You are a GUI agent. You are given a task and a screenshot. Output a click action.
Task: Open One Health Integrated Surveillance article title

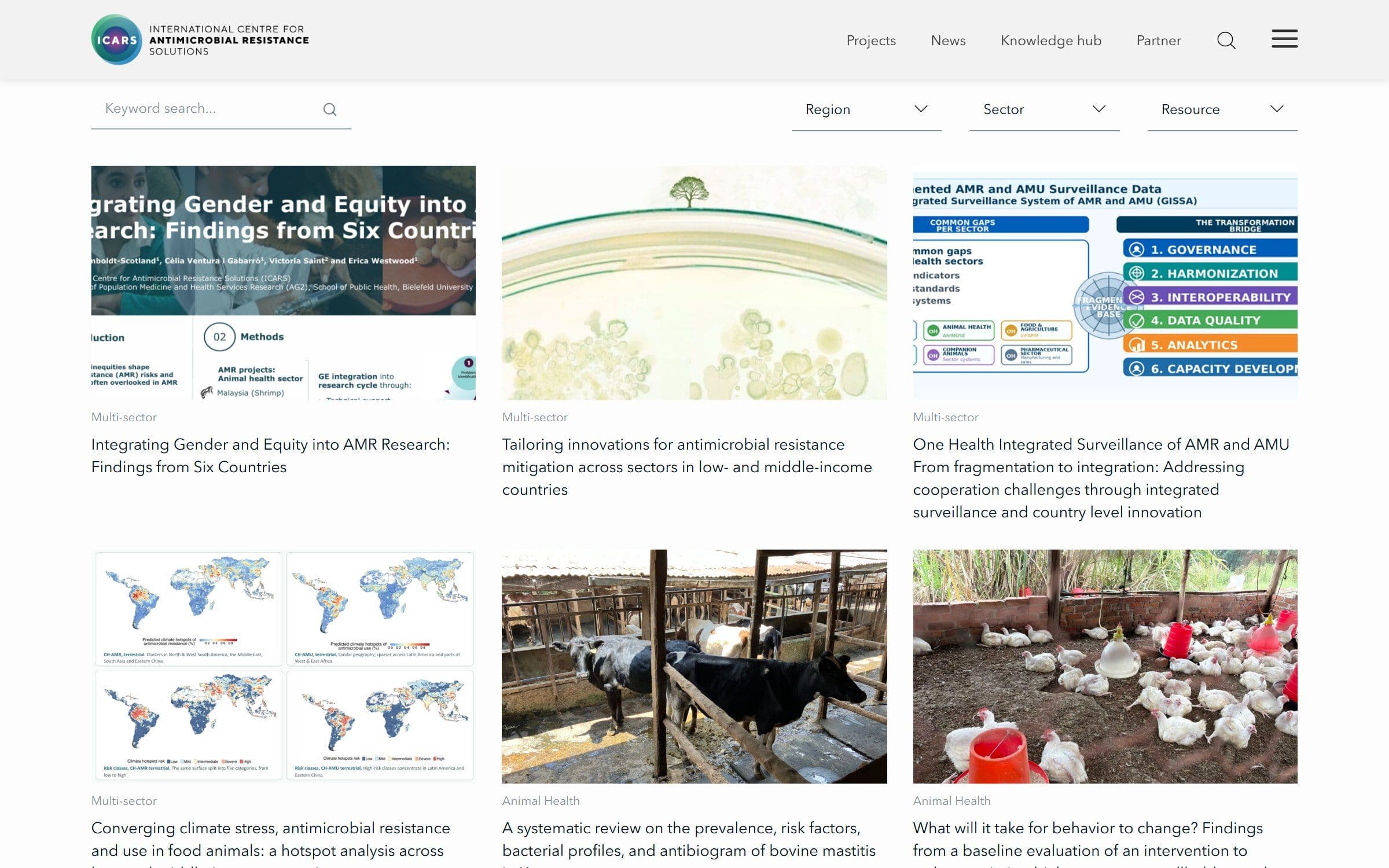pyautogui.click(x=1101, y=478)
